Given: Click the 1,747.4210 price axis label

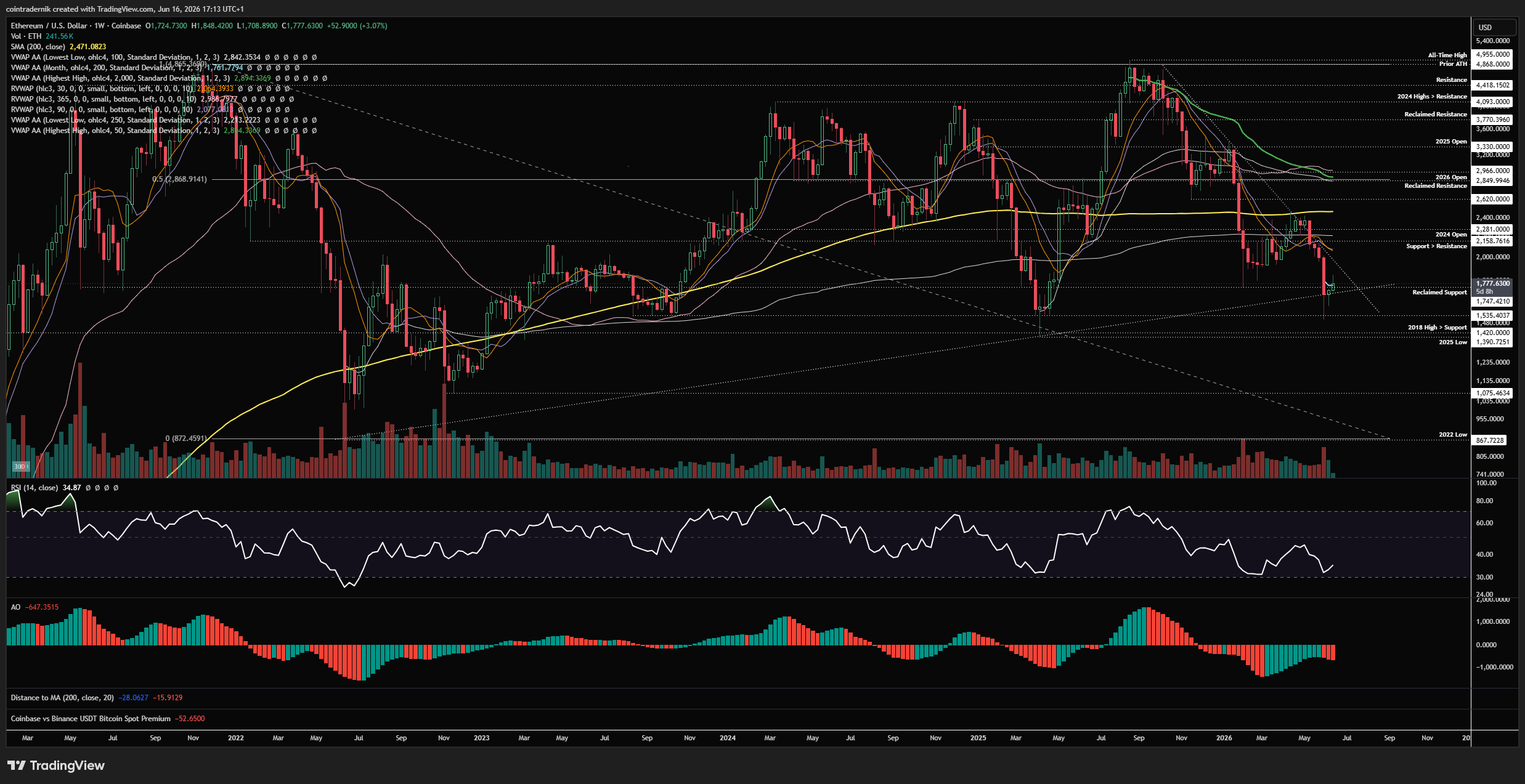Looking at the screenshot, I should (1493, 302).
